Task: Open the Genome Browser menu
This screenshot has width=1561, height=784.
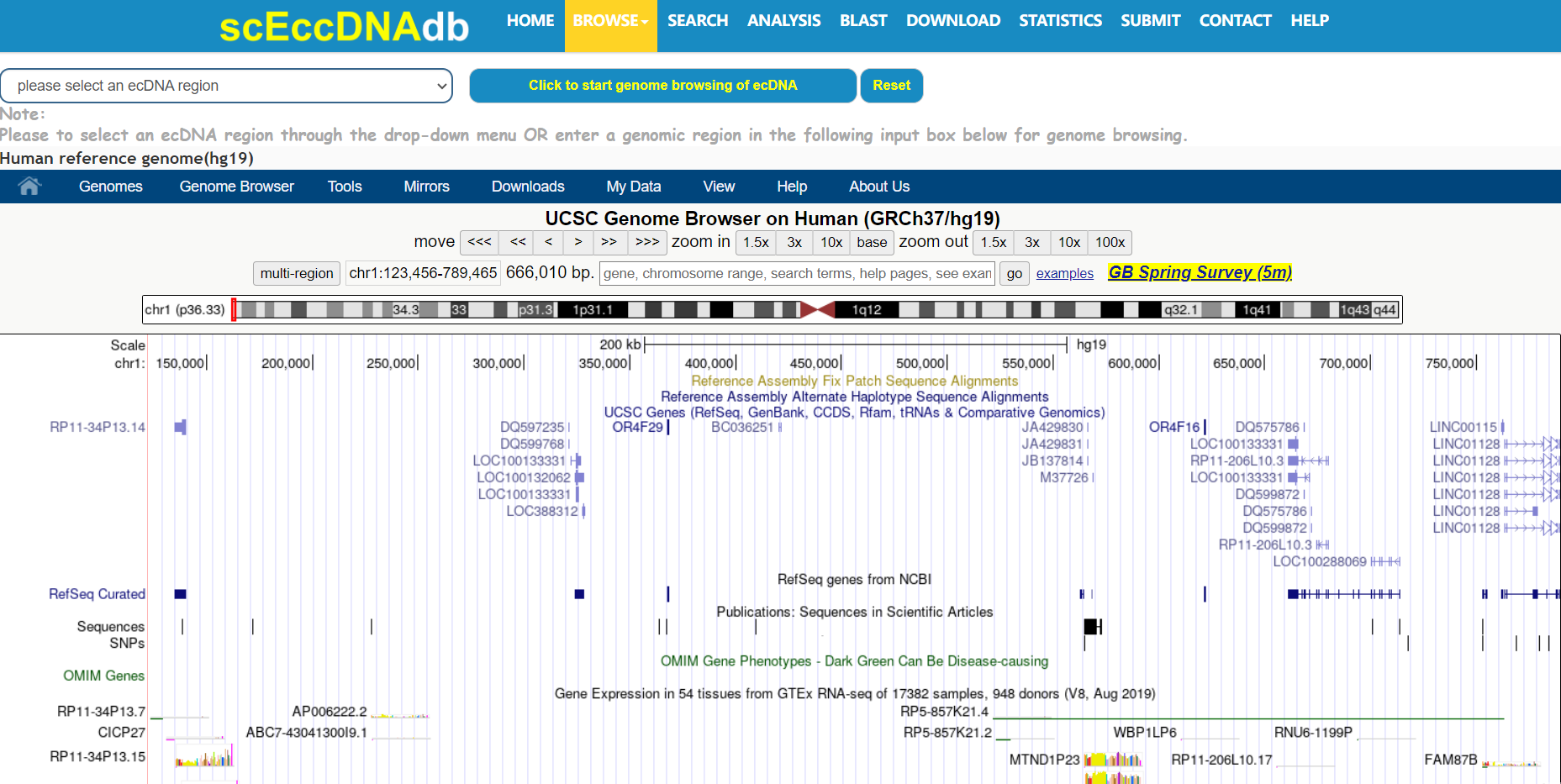Action: [x=237, y=187]
